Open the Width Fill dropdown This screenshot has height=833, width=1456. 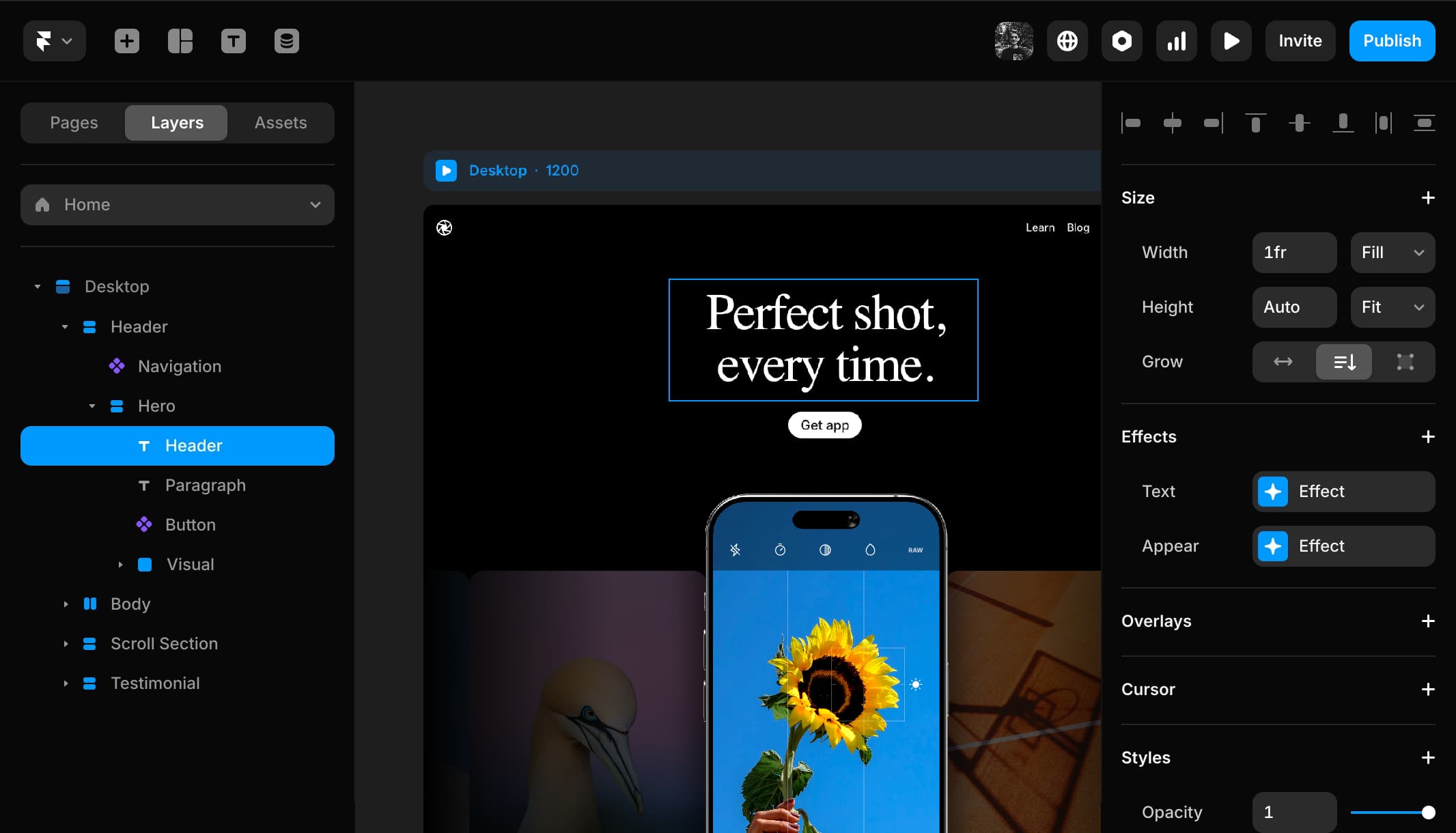coord(1391,253)
